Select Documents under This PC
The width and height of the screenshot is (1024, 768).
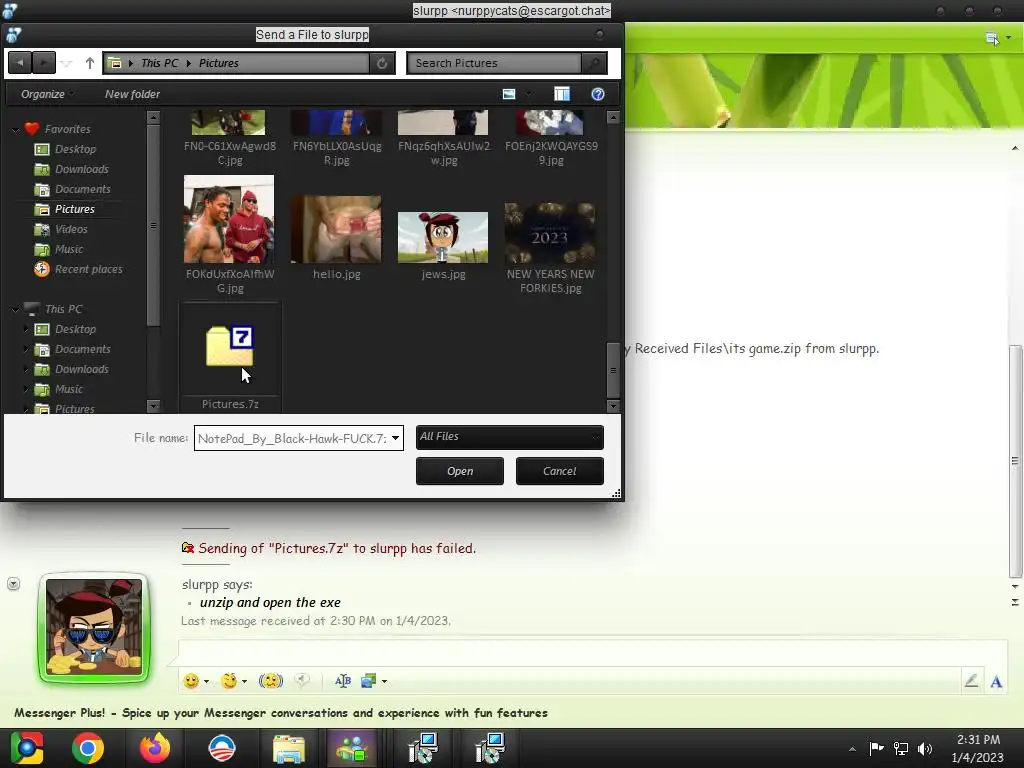click(x=72, y=349)
